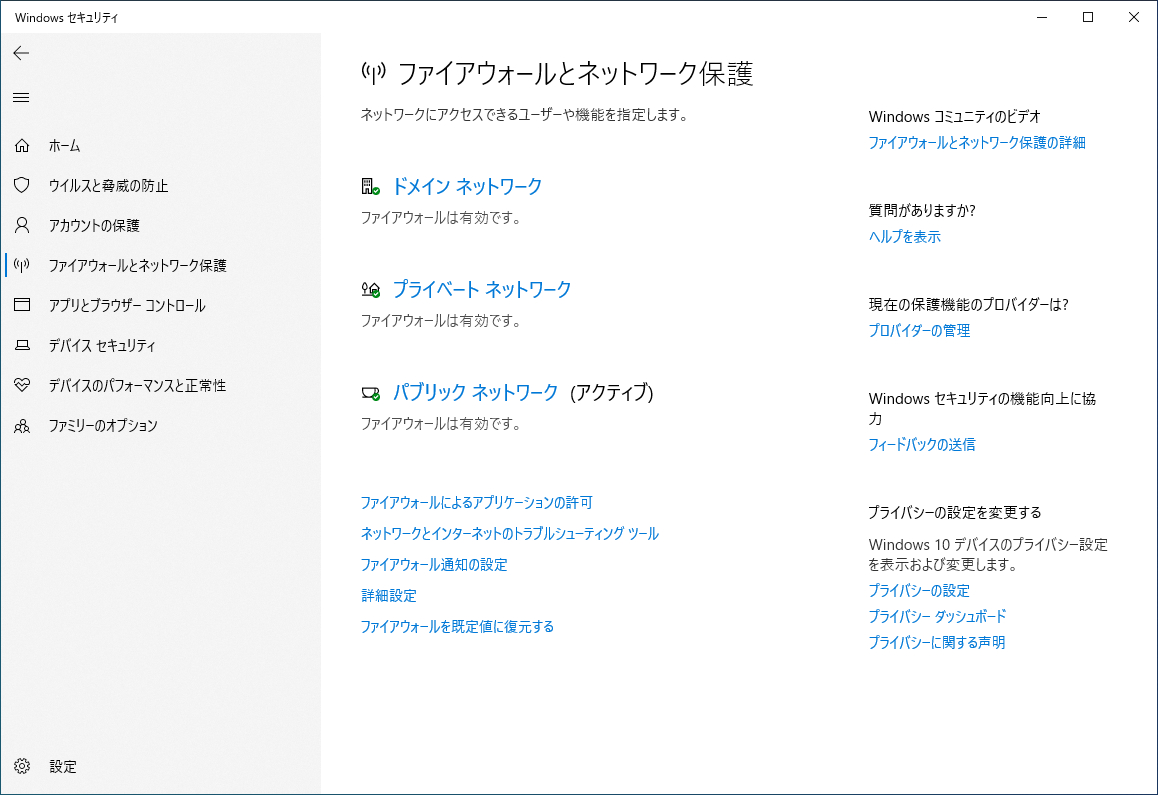Click the back arrow icon
The width and height of the screenshot is (1158, 795).
(x=21, y=52)
